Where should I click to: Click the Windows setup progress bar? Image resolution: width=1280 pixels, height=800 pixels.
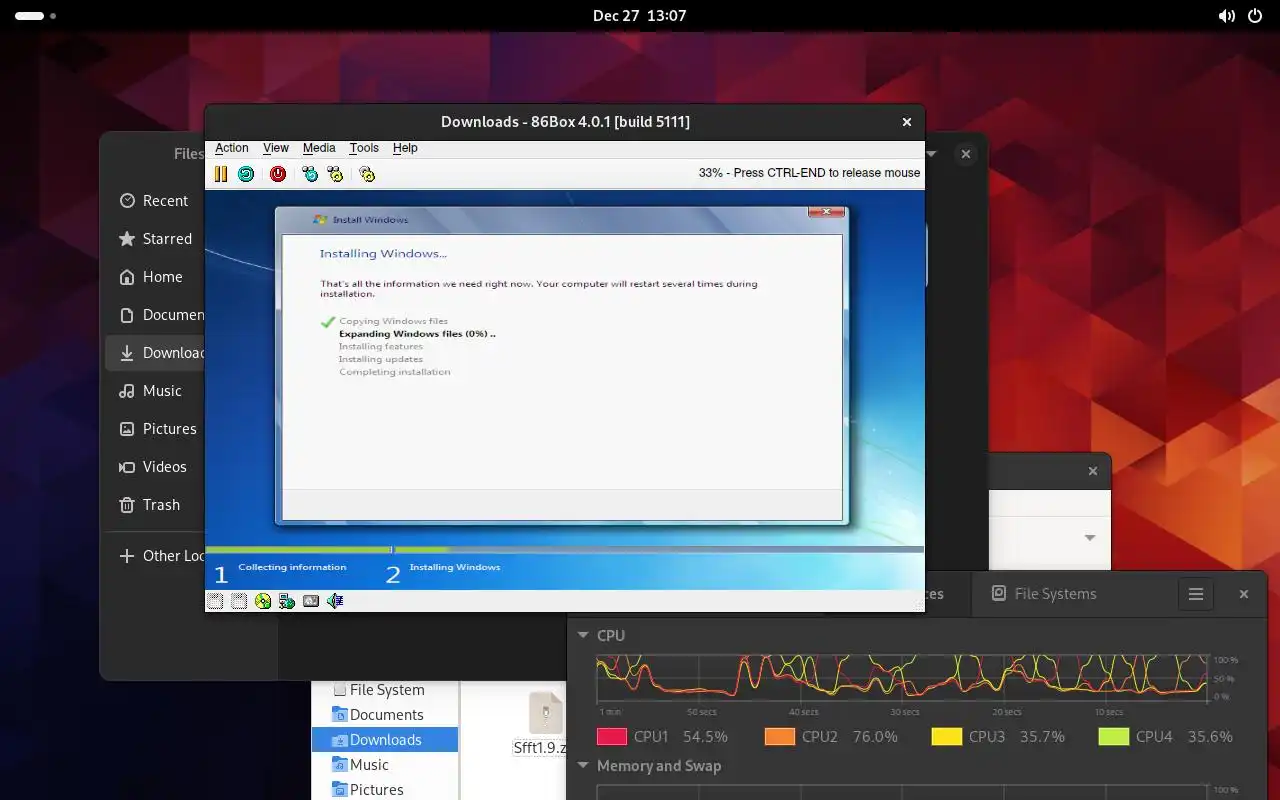tap(564, 549)
